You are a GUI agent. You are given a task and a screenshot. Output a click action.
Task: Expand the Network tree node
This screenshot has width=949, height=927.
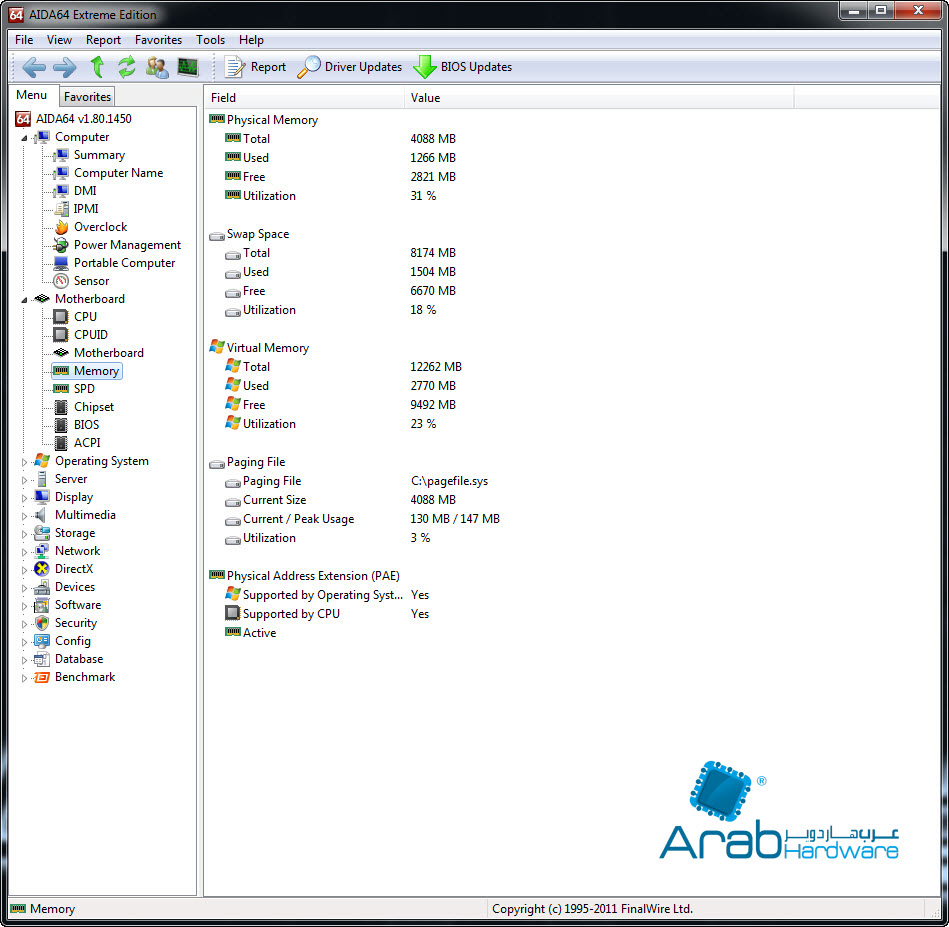tap(24, 552)
